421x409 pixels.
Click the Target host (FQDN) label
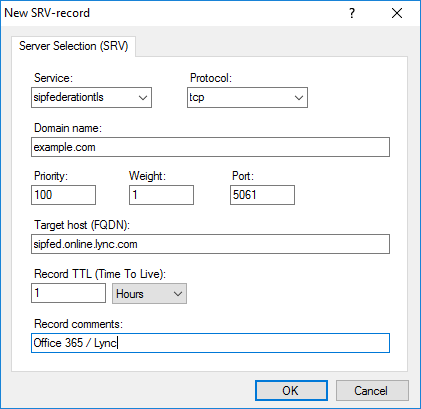tap(82, 225)
